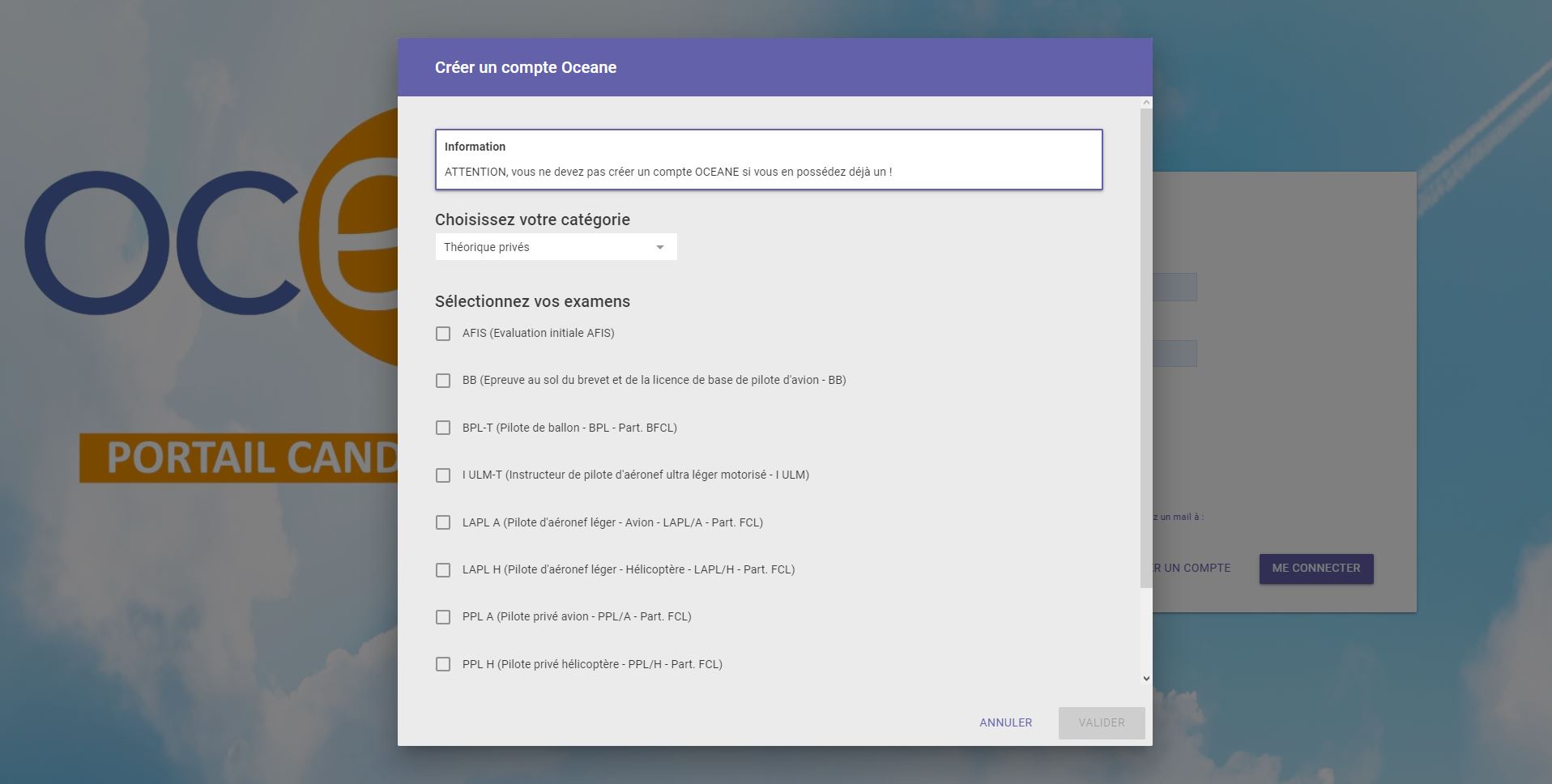Click the ANNULER button
Image resolution: width=1552 pixels, height=784 pixels.
tap(1005, 722)
